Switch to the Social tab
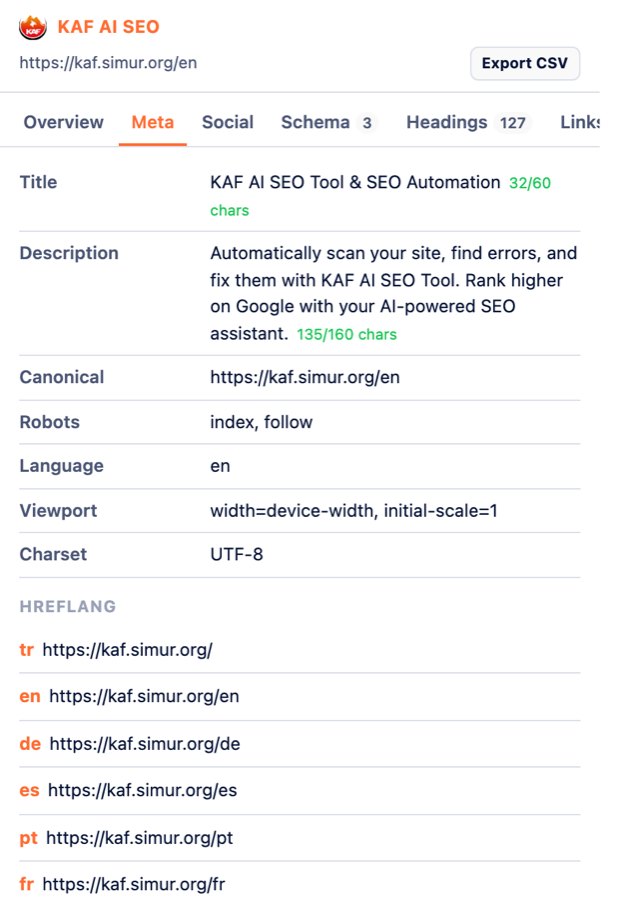This screenshot has height=900, width=627. tap(227, 122)
